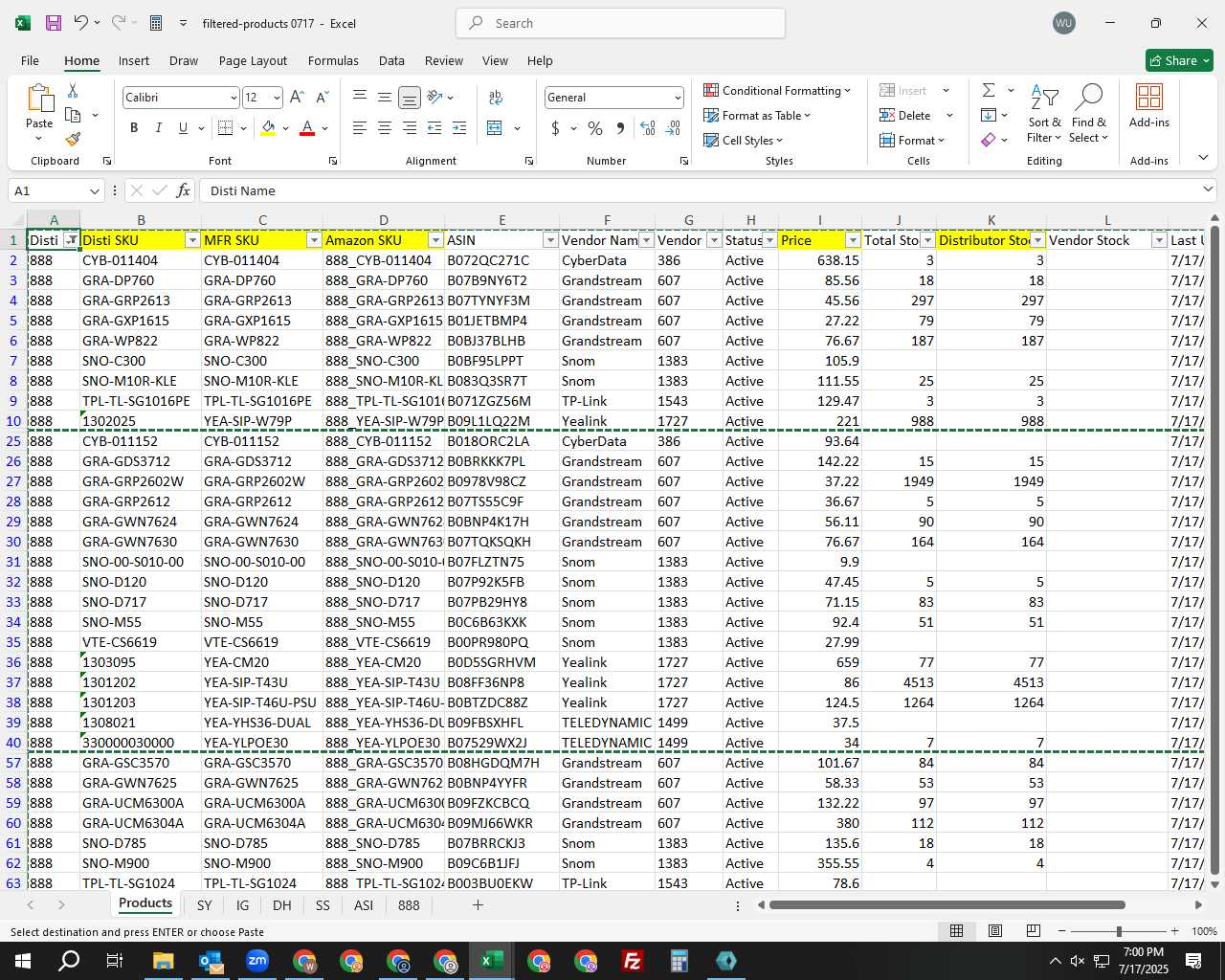Expand the Conditional Formatting menu
The image size is (1225, 980).
pos(776,90)
